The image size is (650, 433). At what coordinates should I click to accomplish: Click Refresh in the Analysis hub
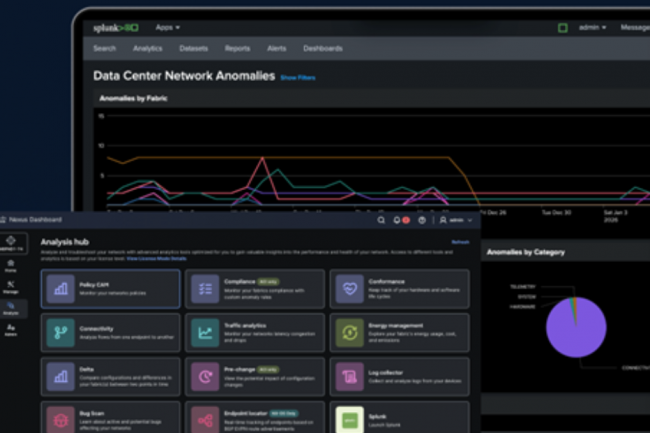click(x=459, y=242)
